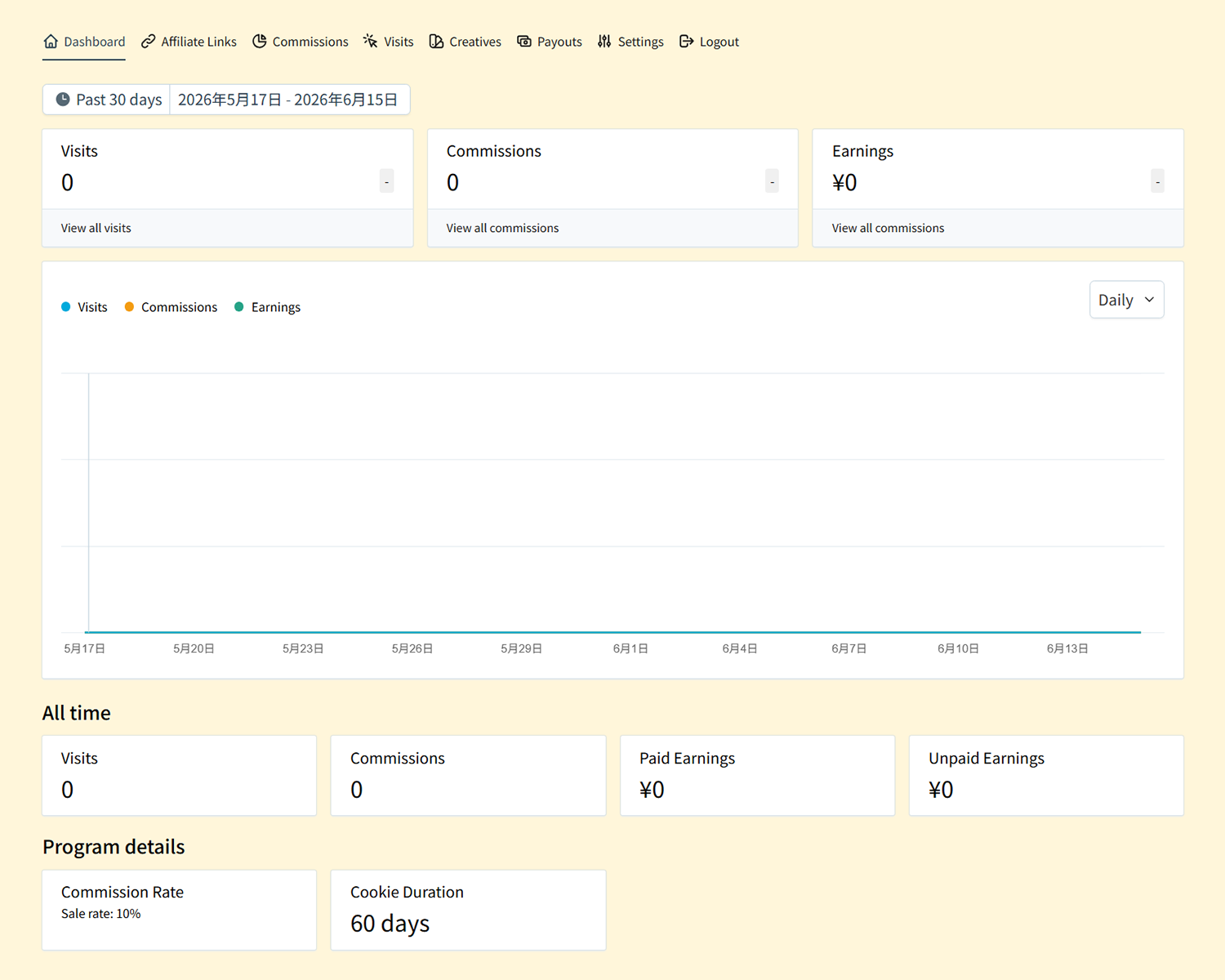Select Logout in the navigation bar

(x=709, y=42)
